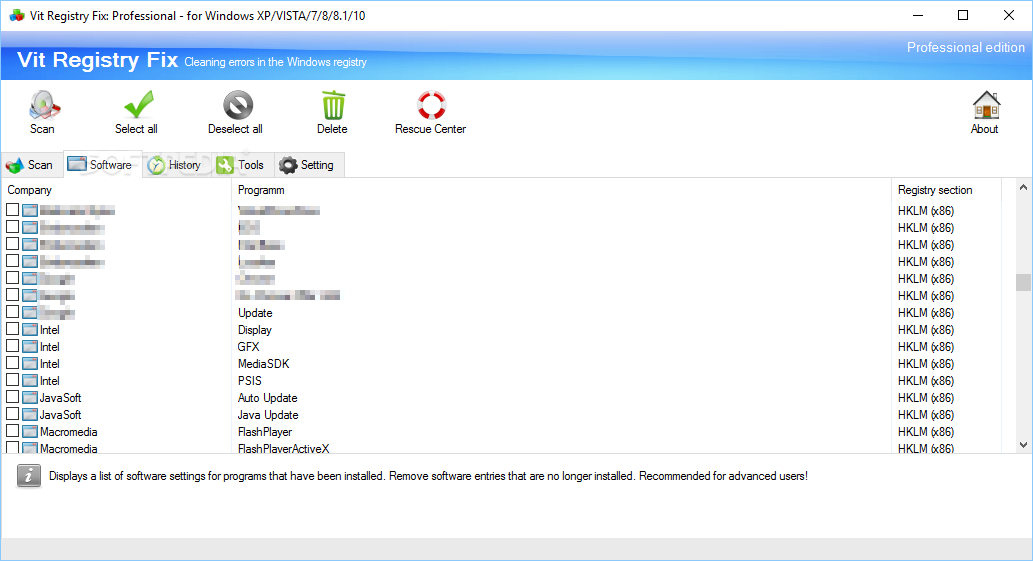Select the Display program entry

coord(255,330)
